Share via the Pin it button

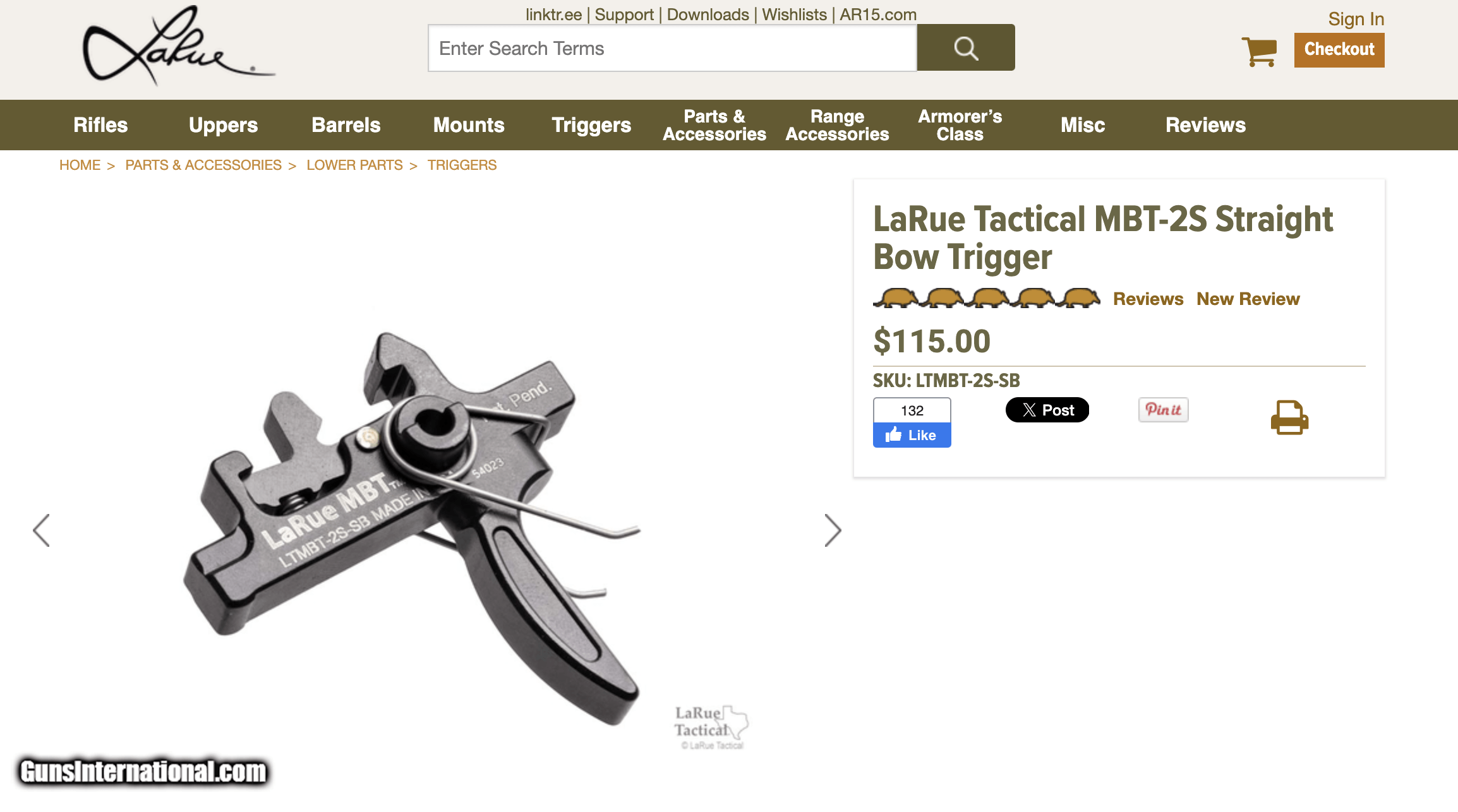pyautogui.click(x=1163, y=410)
